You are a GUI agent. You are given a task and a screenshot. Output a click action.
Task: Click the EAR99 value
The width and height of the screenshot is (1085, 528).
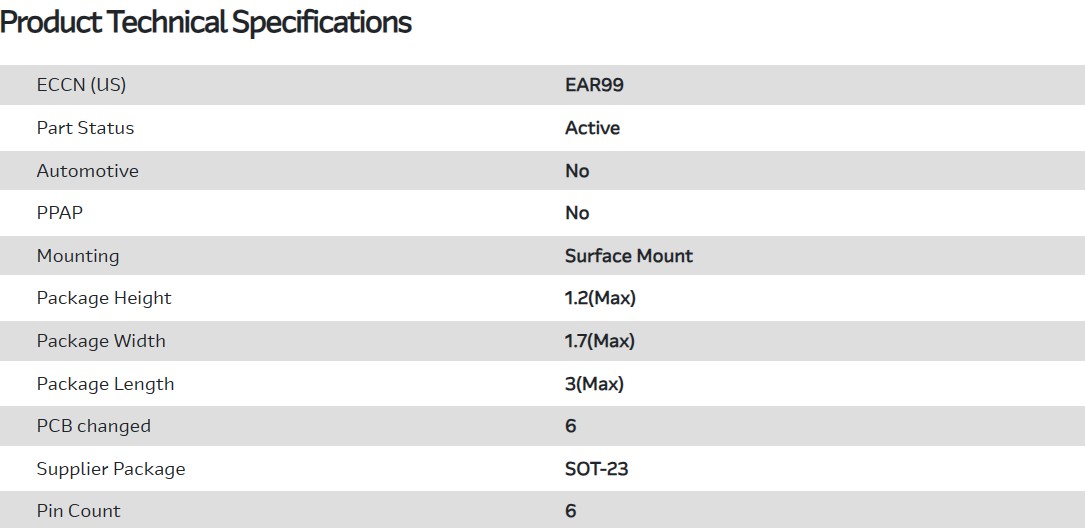pyautogui.click(x=594, y=85)
